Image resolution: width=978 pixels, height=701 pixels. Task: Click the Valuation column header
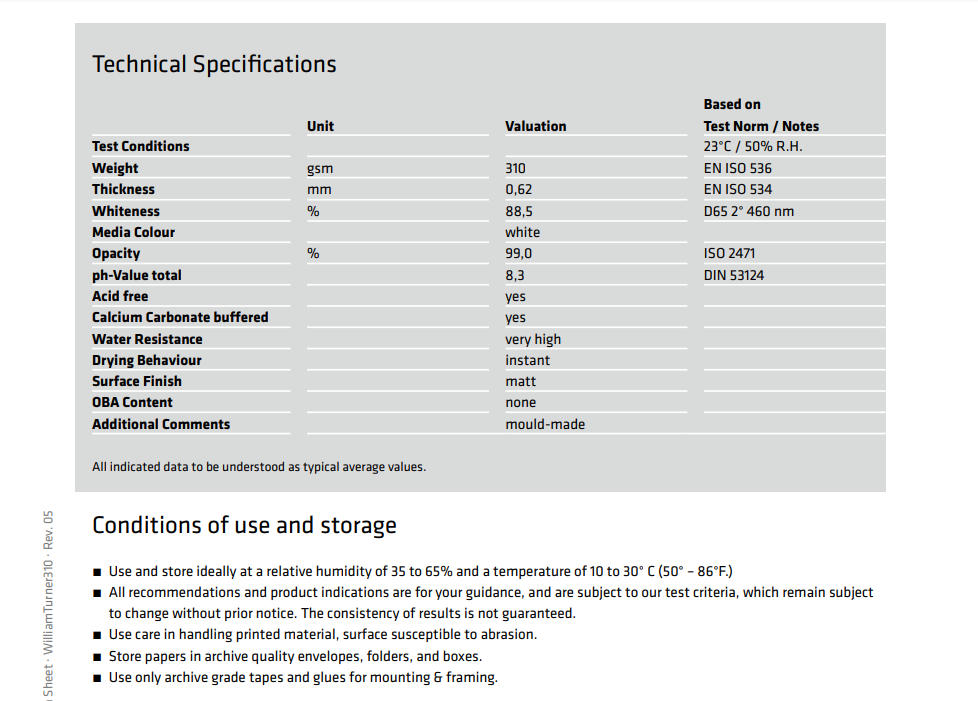pyautogui.click(x=536, y=126)
